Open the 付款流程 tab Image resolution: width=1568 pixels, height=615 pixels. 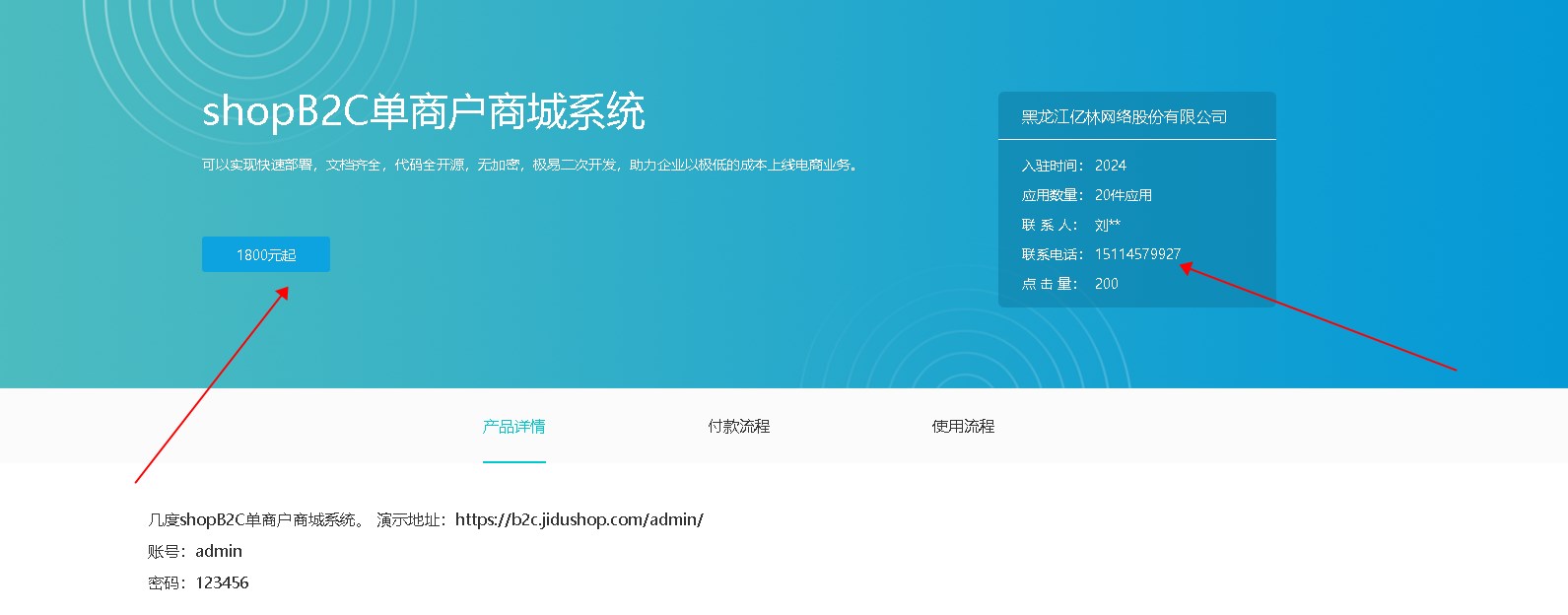[739, 426]
